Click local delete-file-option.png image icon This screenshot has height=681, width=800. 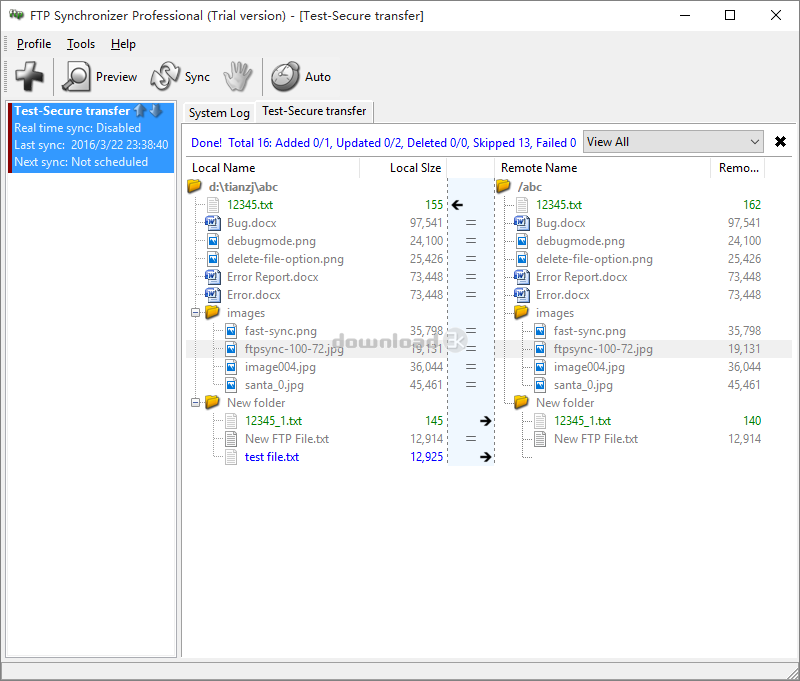pos(213,259)
